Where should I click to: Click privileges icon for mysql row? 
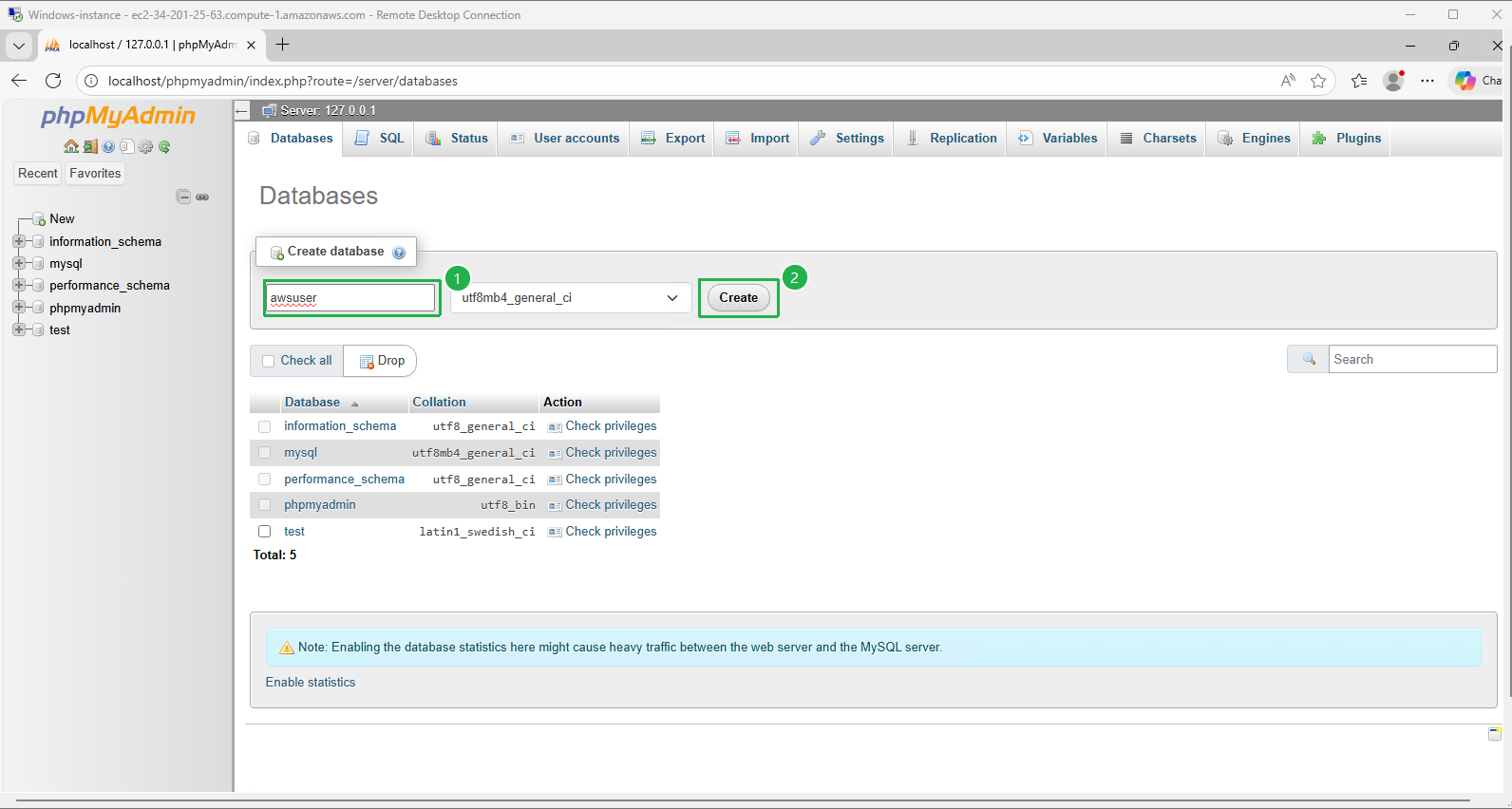(x=555, y=454)
